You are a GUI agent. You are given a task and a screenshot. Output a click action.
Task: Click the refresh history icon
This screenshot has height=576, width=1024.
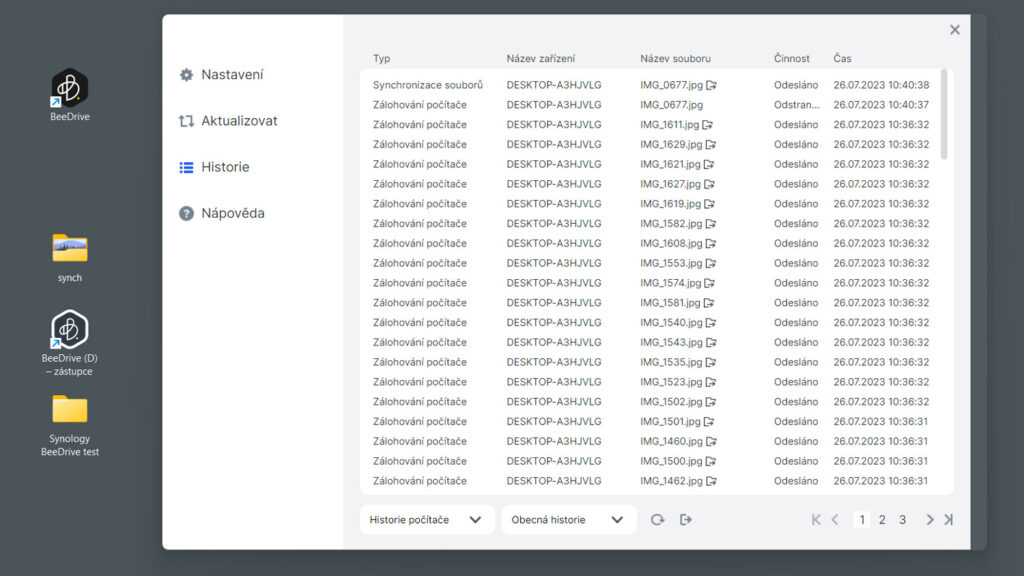pyautogui.click(x=657, y=520)
